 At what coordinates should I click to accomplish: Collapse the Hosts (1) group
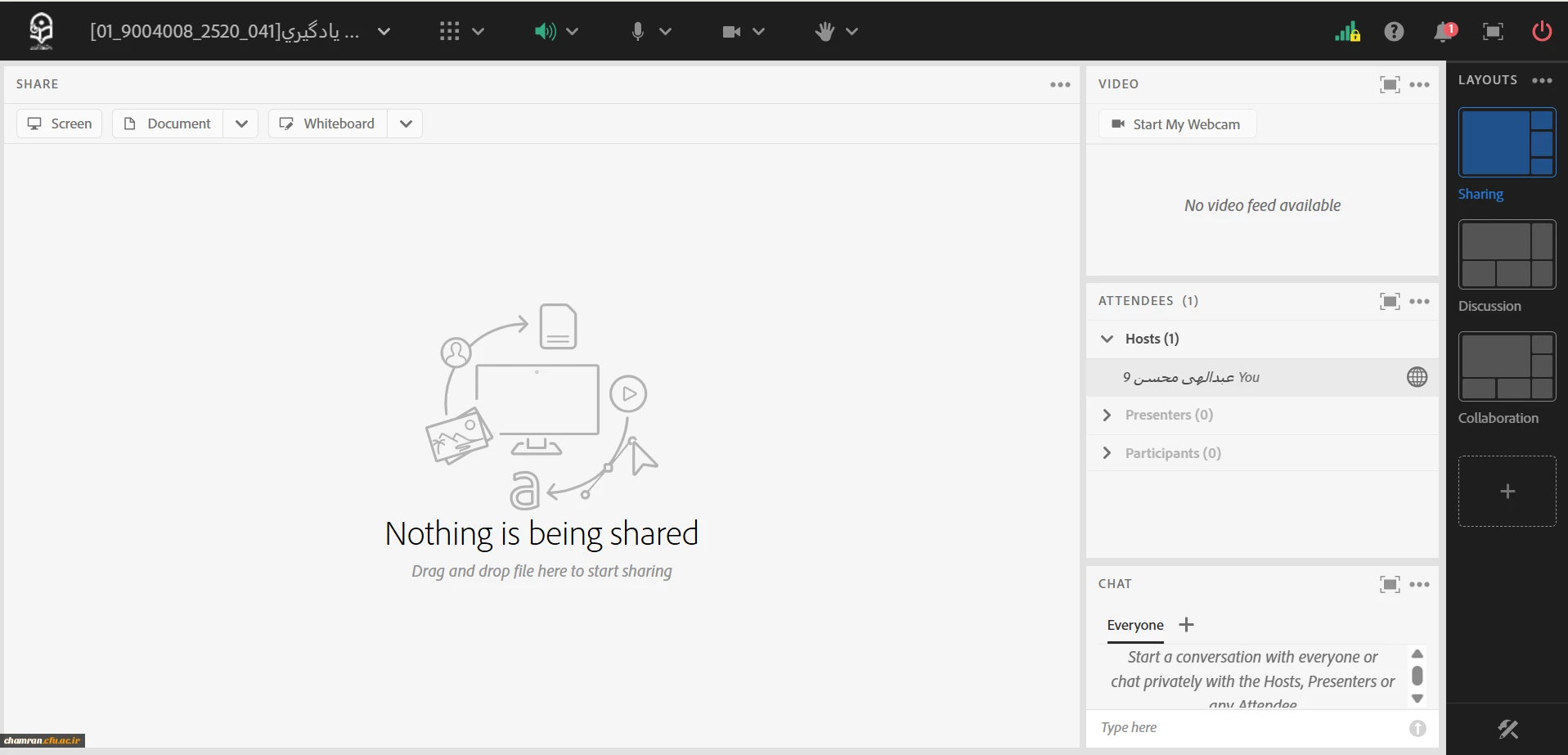(1107, 339)
